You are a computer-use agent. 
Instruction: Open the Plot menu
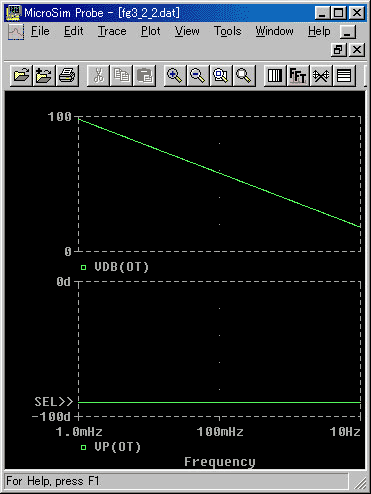[151, 31]
